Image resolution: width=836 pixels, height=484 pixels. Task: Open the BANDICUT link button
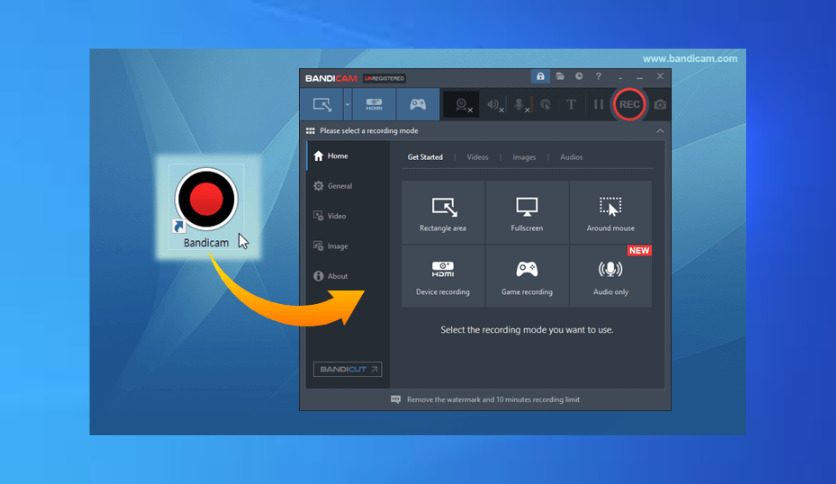(x=348, y=369)
